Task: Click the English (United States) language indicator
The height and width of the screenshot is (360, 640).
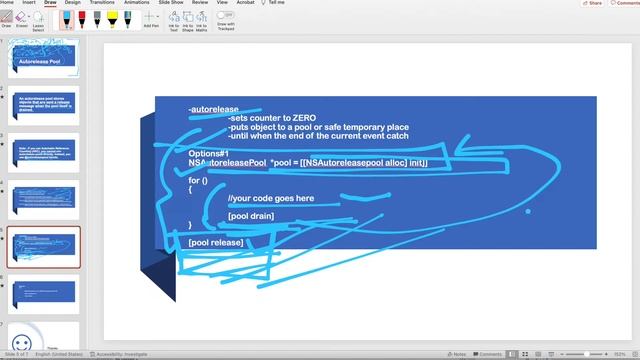Action: click(x=59, y=354)
